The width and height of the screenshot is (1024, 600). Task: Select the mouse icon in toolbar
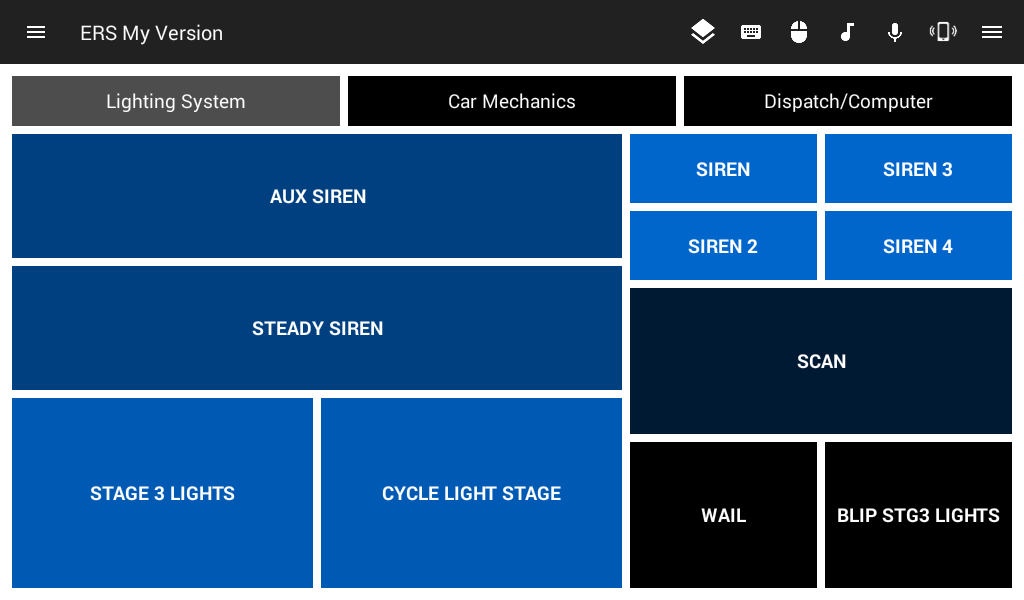(799, 32)
